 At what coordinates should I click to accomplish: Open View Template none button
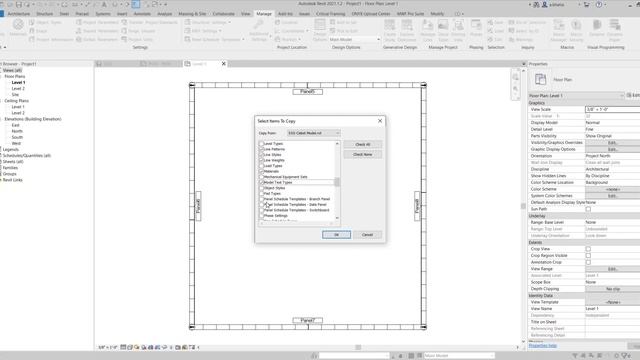pyautogui.click(x=612, y=302)
